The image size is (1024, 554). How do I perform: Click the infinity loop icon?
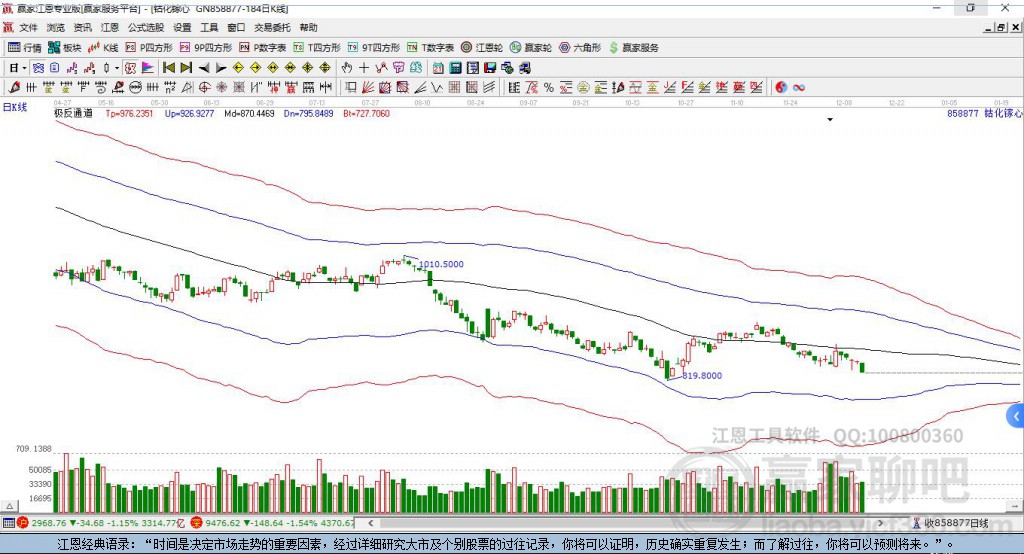point(798,88)
